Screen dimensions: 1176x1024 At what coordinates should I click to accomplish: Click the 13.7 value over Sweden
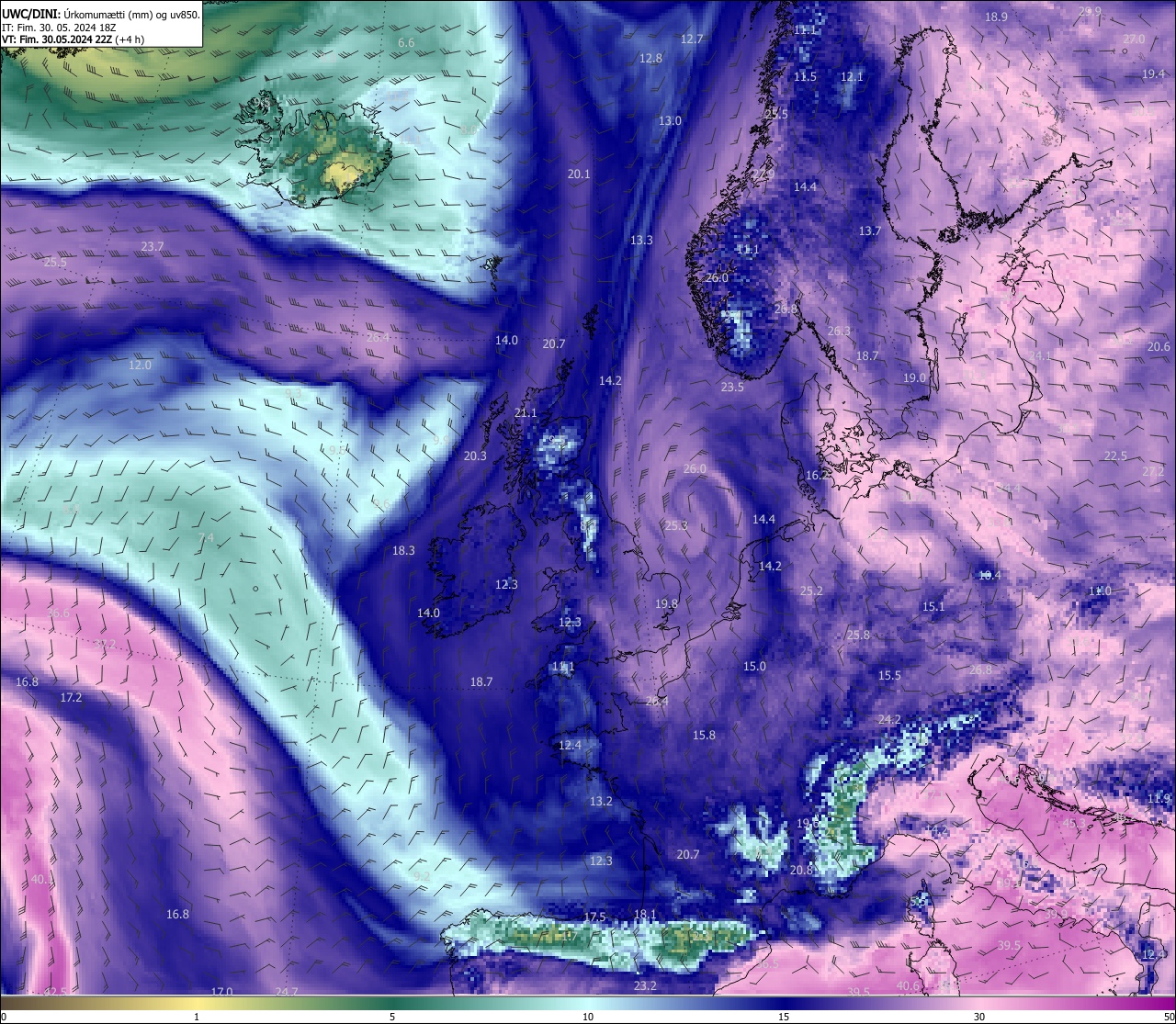pyautogui.click(x=870, y=231)
